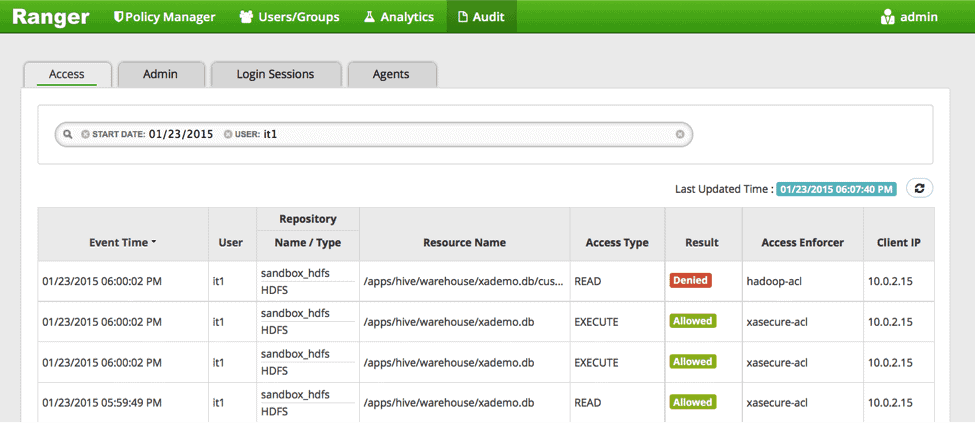975x423 pixels.
Task: Click the Ranger logo
Action: coord(50,17)
